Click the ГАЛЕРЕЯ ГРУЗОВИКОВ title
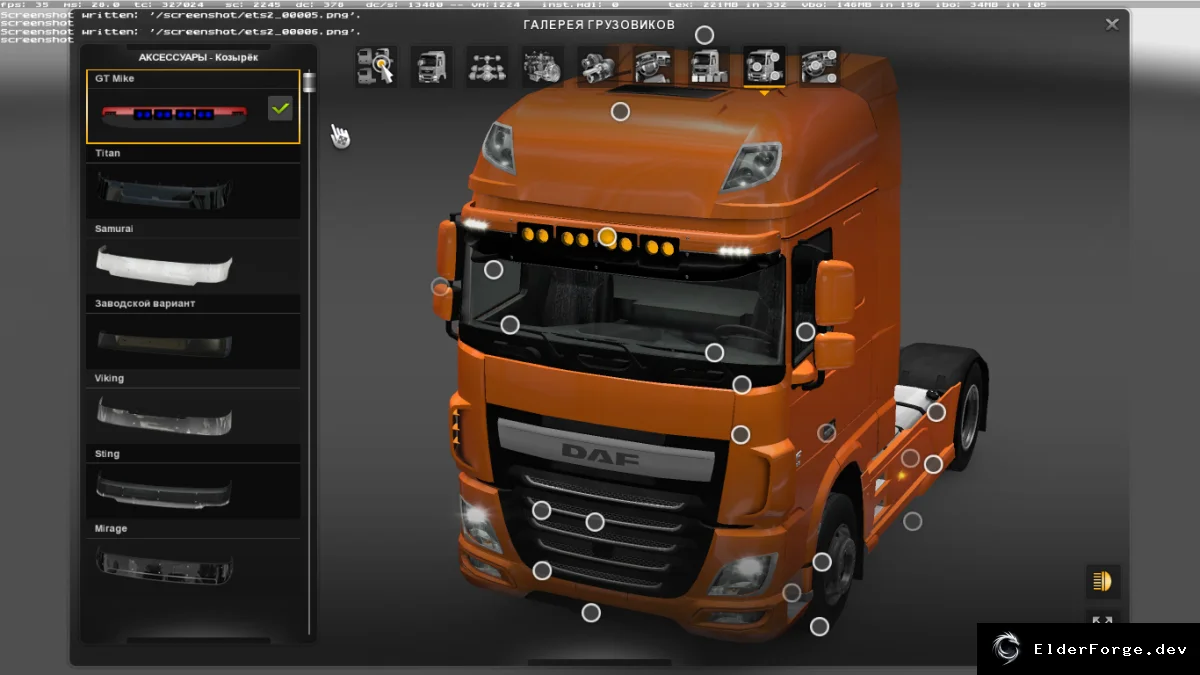1200x675 pixels. tap(599, 24)
